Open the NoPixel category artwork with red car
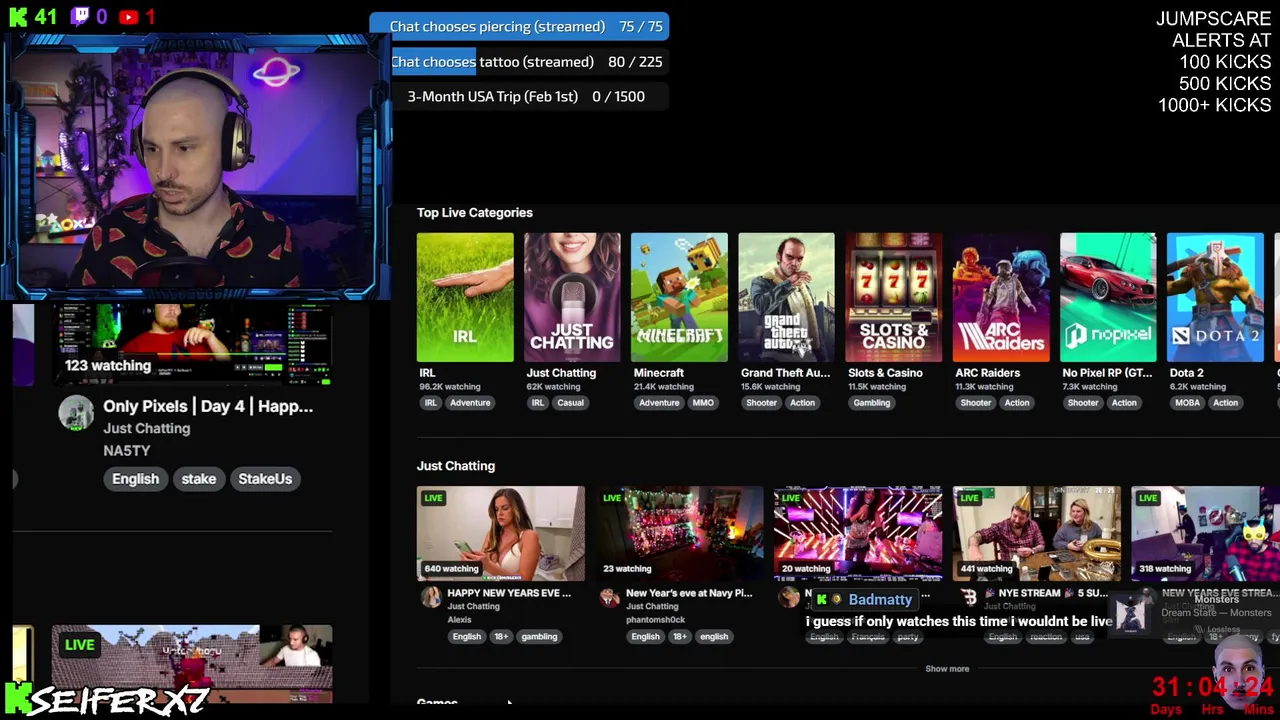The width and height of the screenshot is (1280, 720). (x=1108, y=297)
